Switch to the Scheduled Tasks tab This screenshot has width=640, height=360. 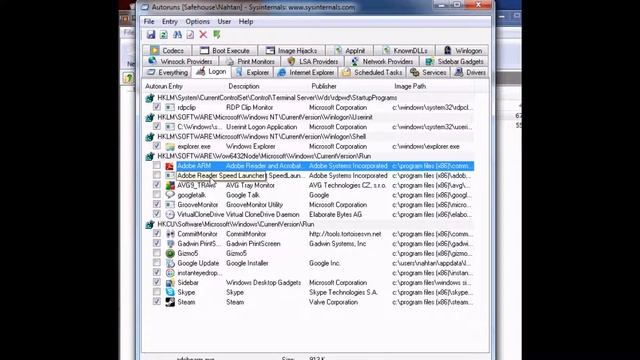pos(373,73)
